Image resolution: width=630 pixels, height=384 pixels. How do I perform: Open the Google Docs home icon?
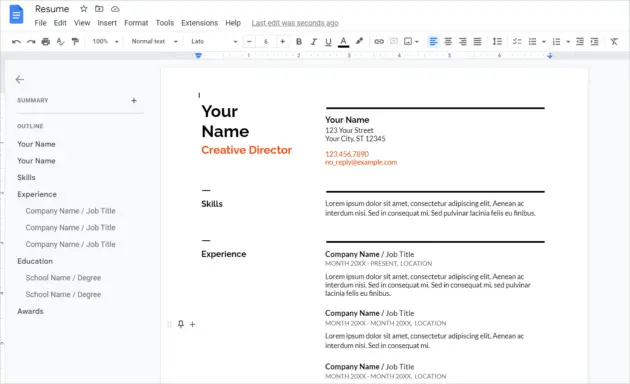(x=16, y=14)
